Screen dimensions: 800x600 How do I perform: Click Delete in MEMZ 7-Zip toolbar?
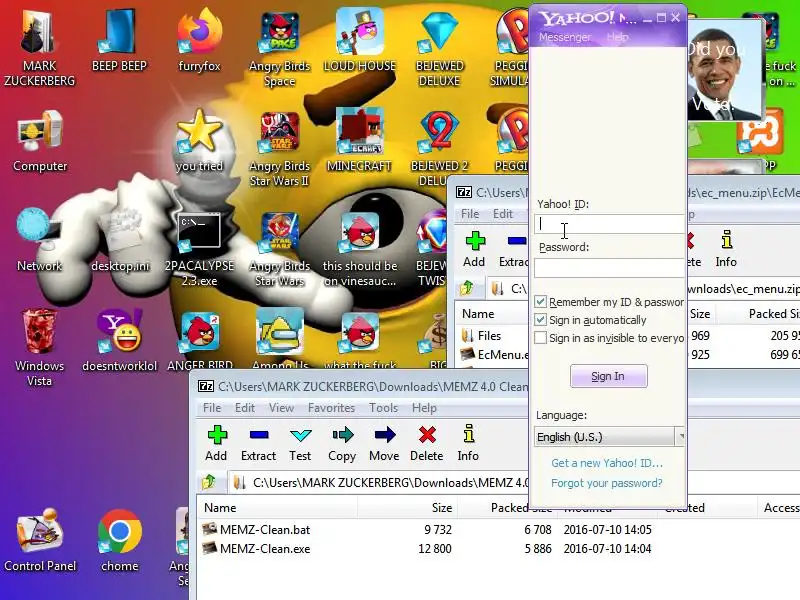point(427,443)
